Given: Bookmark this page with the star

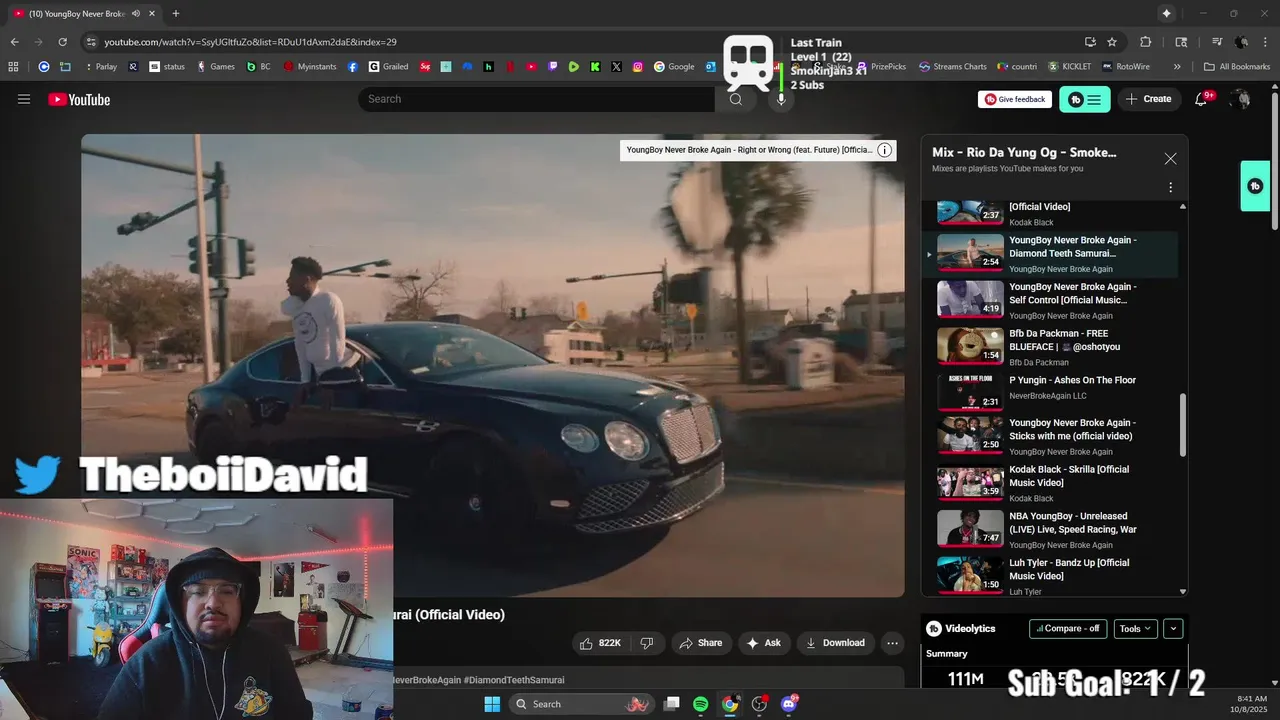Looking at the screenshot, I should [x=1112, y=42].
